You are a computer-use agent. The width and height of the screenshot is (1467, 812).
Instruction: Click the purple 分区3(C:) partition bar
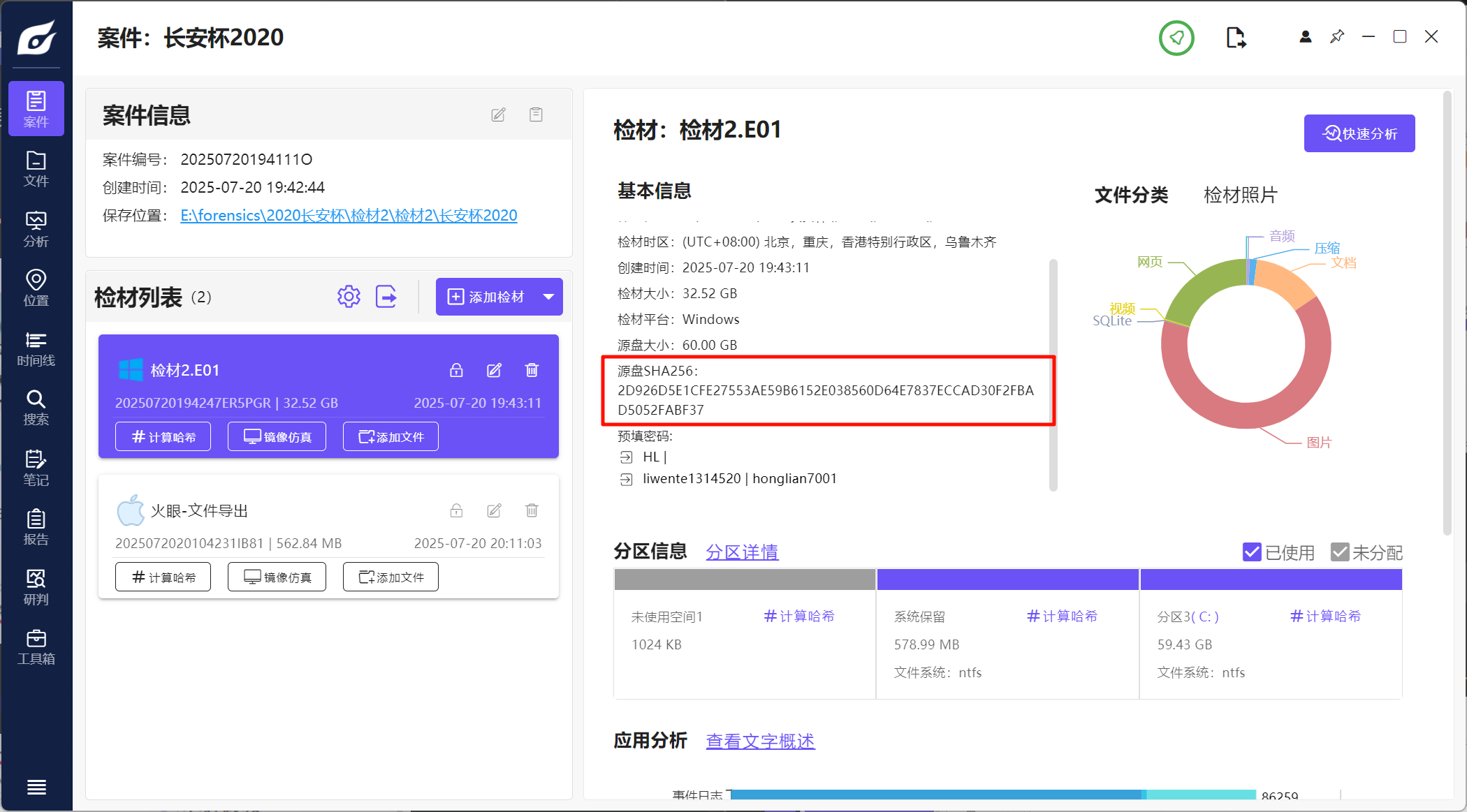point(1271,580)
